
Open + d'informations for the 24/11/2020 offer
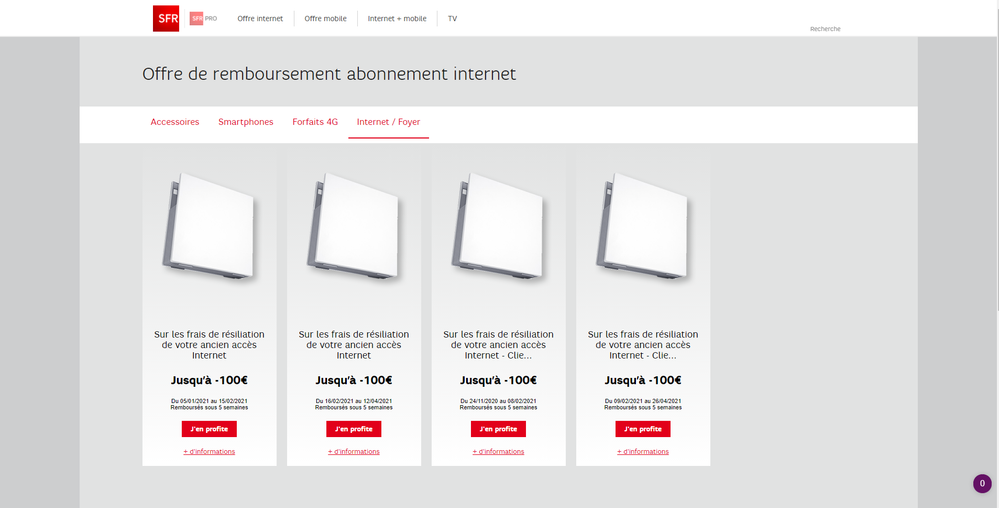tap(498, 452)
